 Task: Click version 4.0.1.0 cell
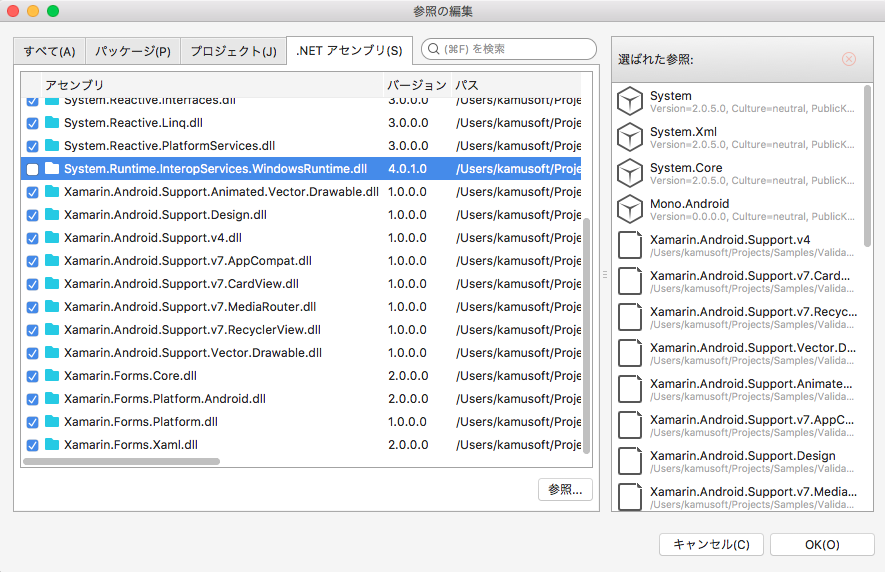click(408, 168)
